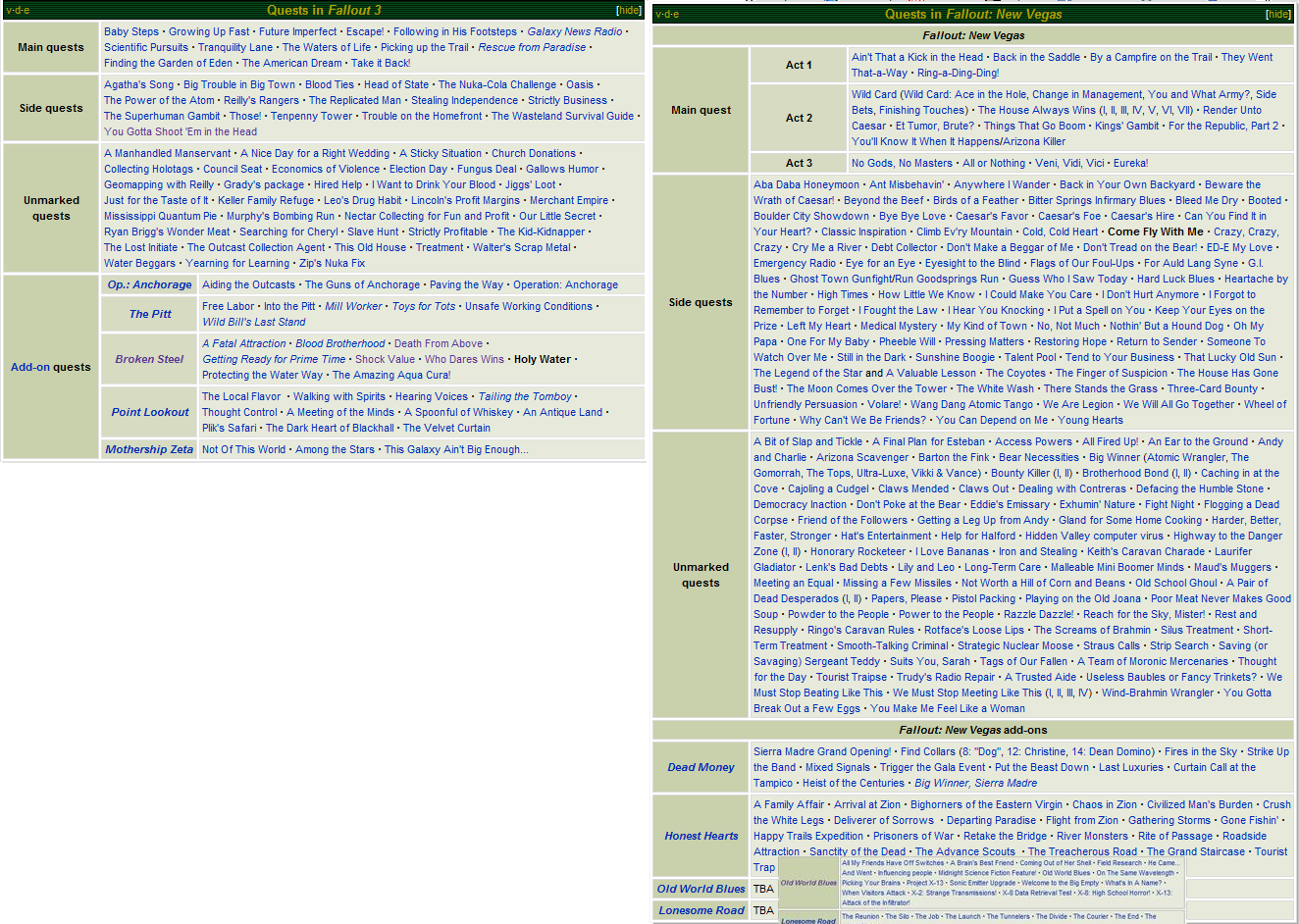Open A Bit of Slap and Tickle link
The image size is (1299, 924).
[807, 441]
